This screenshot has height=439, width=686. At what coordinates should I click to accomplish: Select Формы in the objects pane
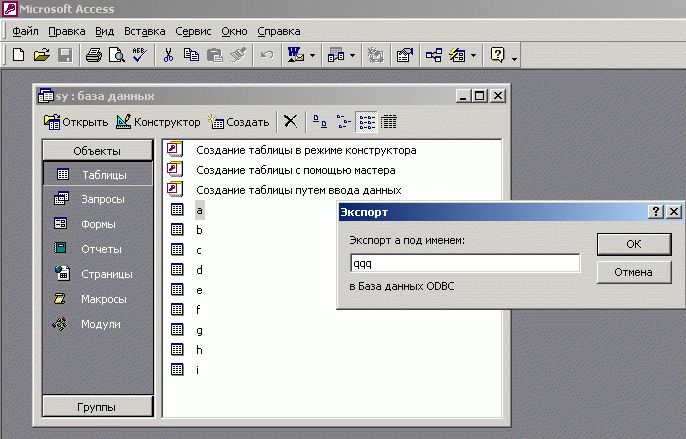[98, 224]
